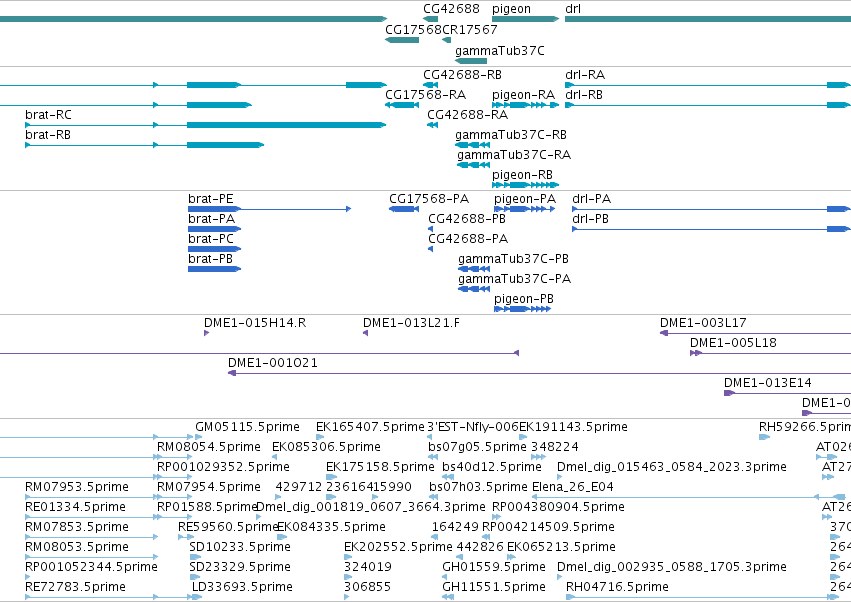Open Dmel_dig_001819_0607_3664.3prime
This screenshot has height=602, width=851.
pyautogui.click(x=371, y=508)
